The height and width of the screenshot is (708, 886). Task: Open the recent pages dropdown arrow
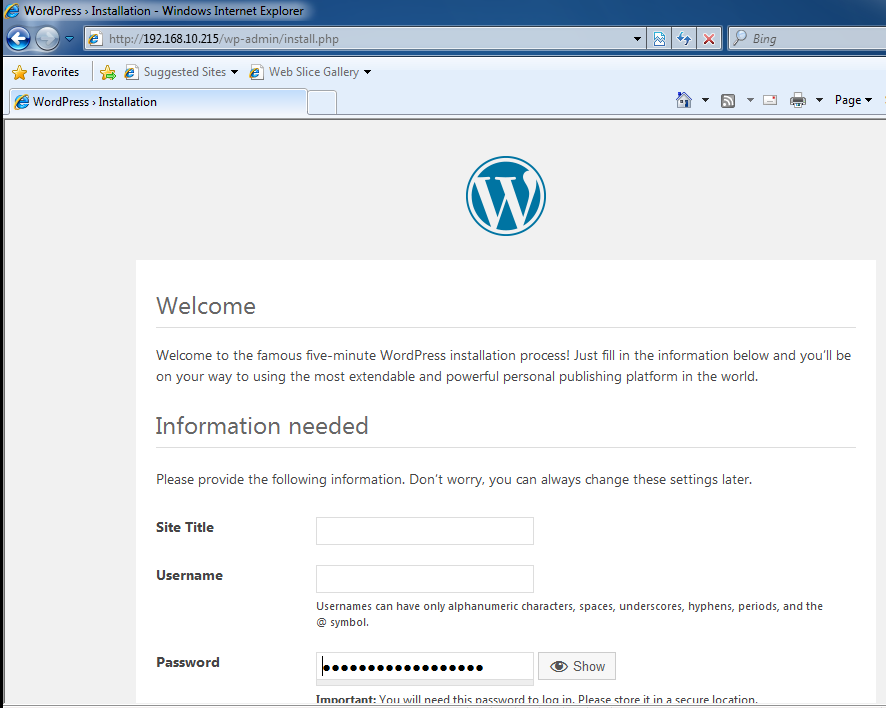click(x=70, y=39)
